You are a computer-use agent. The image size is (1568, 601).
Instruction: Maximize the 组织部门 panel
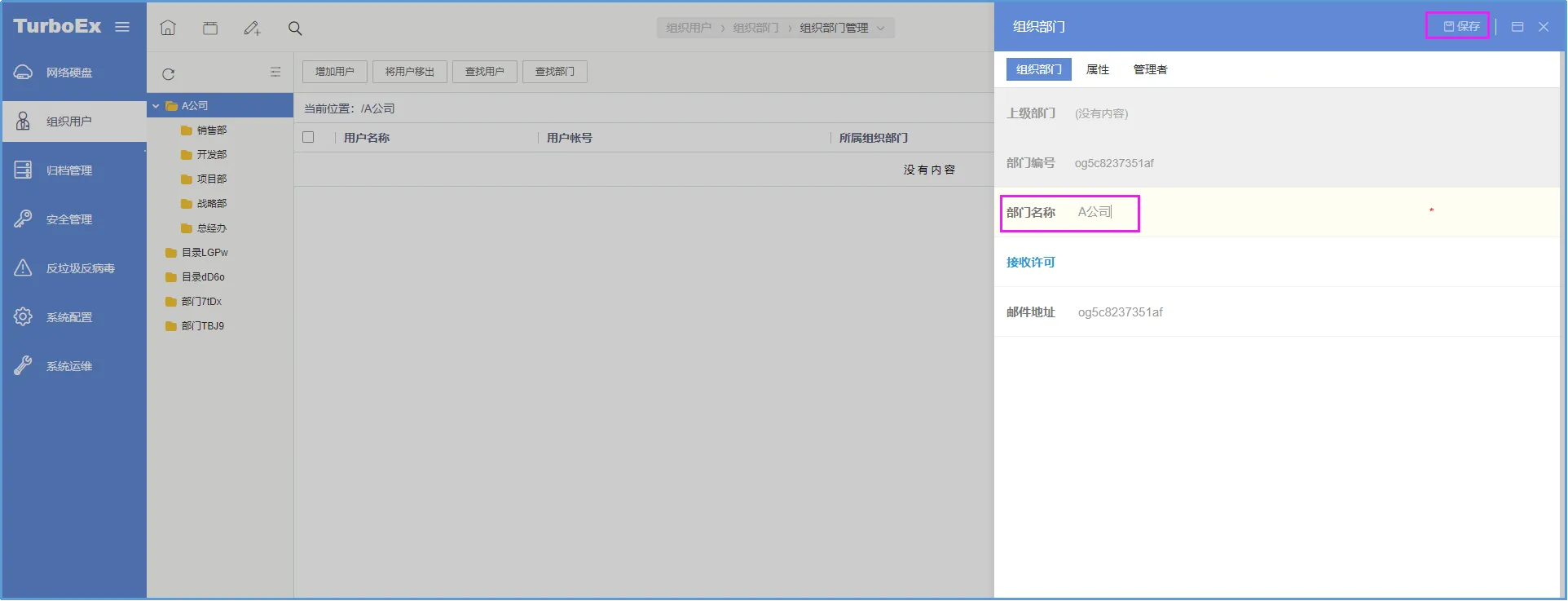(1517, 27)
